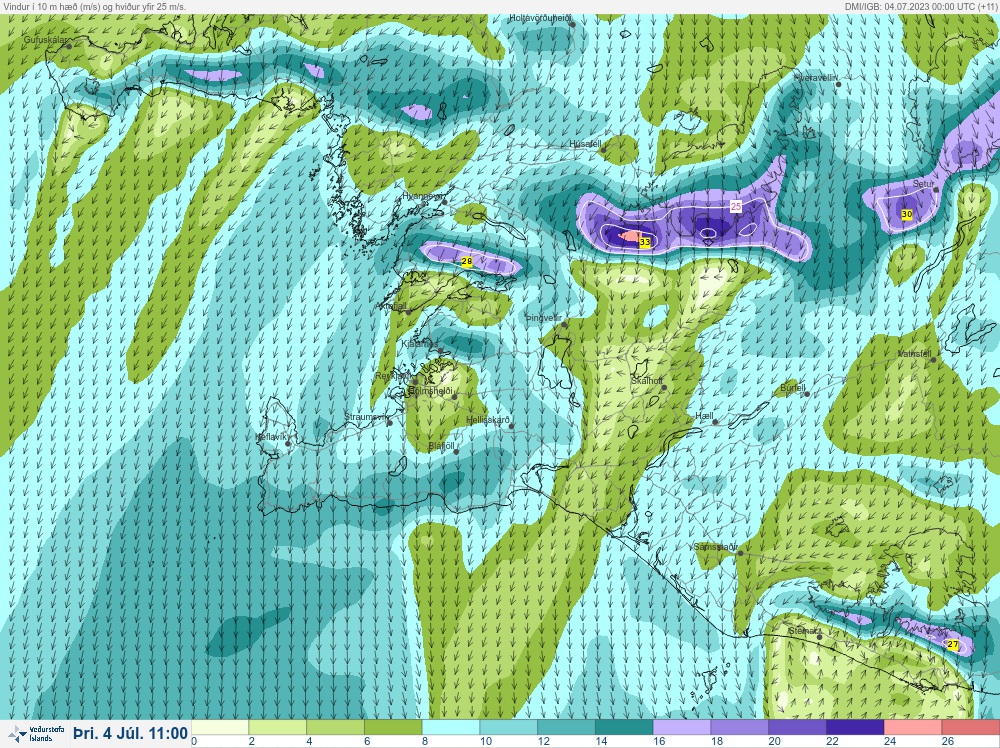
Task: Select the Vatnsfell station marker
Action: coord(933,360)
